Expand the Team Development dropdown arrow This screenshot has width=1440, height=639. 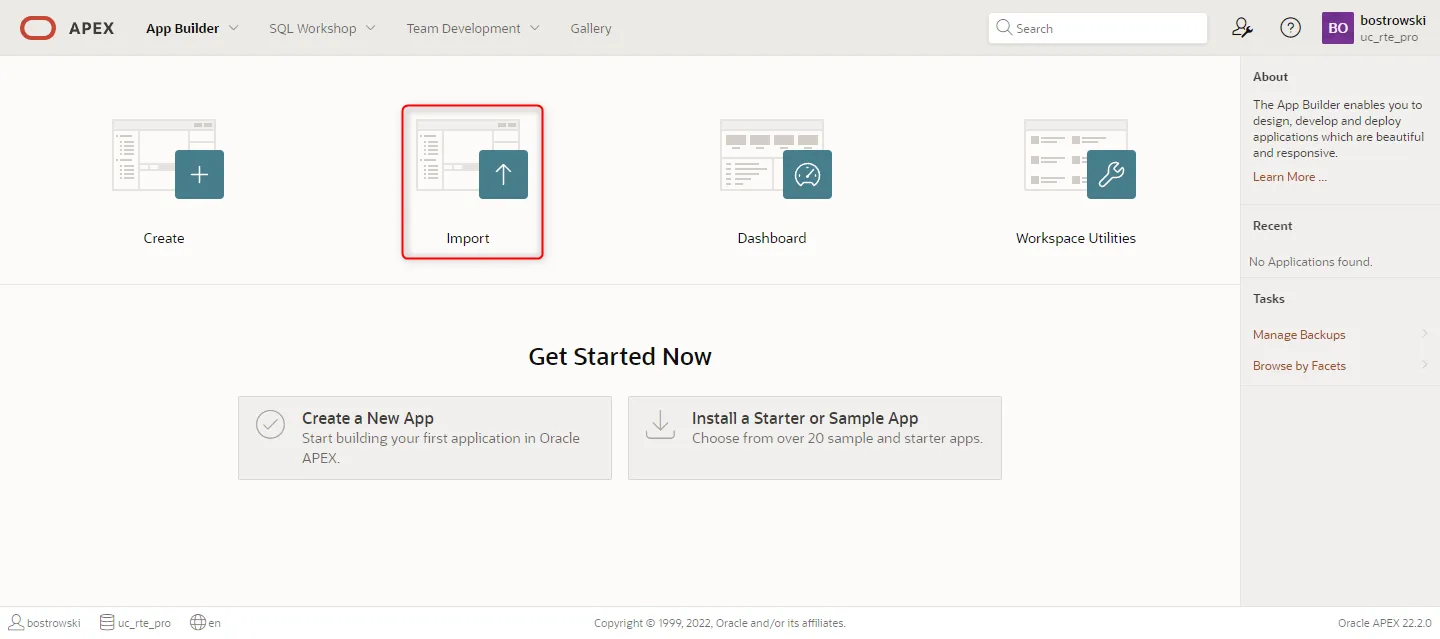(534, 28)
